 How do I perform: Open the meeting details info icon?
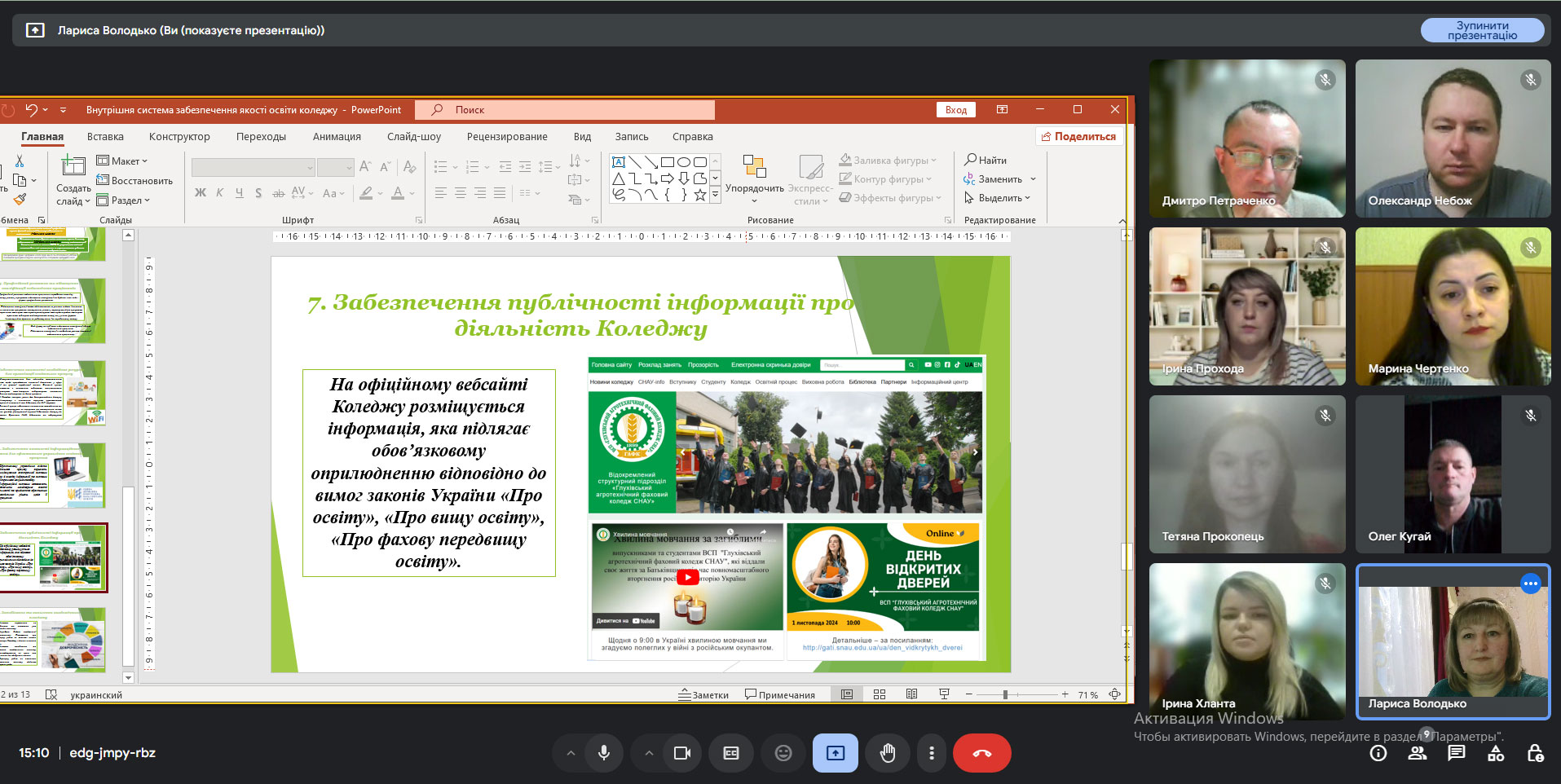pos(1378,753)
